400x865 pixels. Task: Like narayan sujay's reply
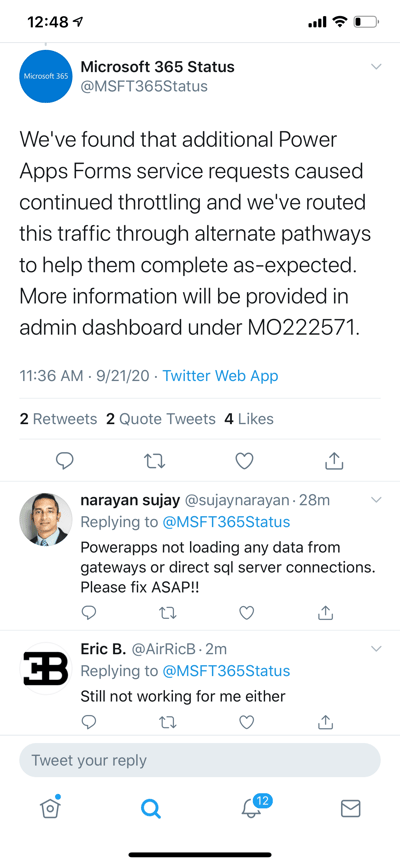coord(248,613)
